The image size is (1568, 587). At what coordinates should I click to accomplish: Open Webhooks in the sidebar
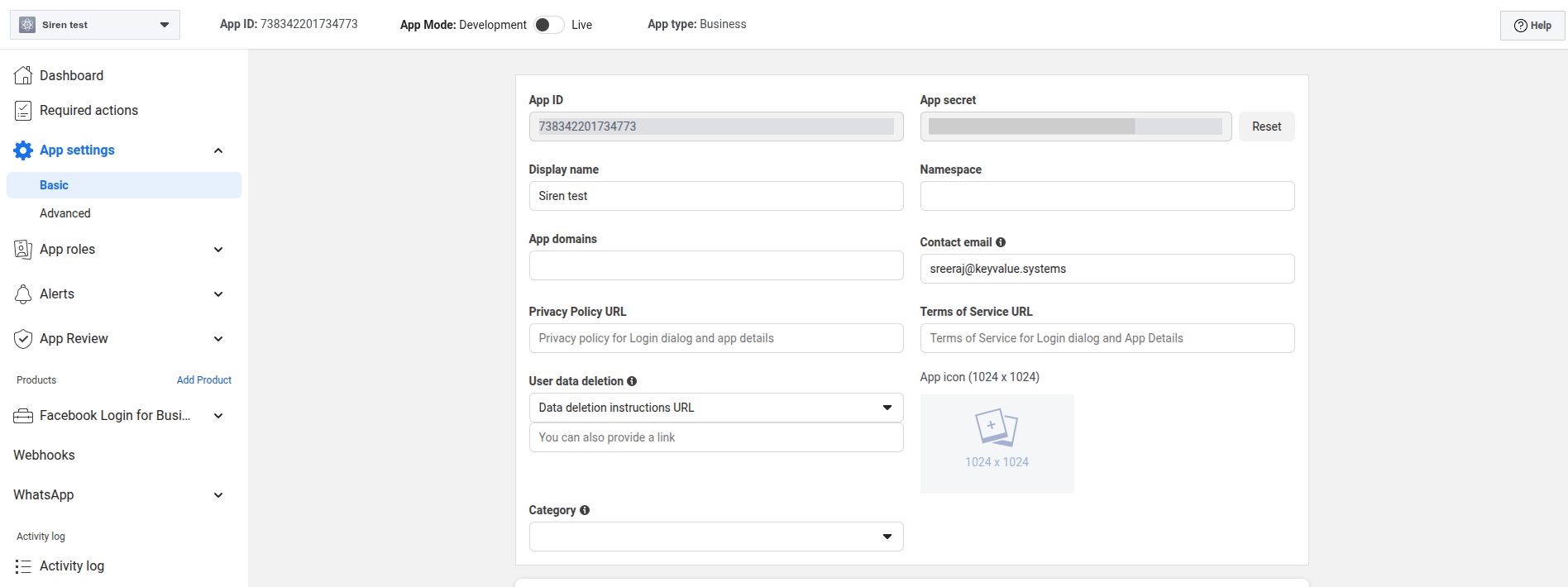[44, 455]
